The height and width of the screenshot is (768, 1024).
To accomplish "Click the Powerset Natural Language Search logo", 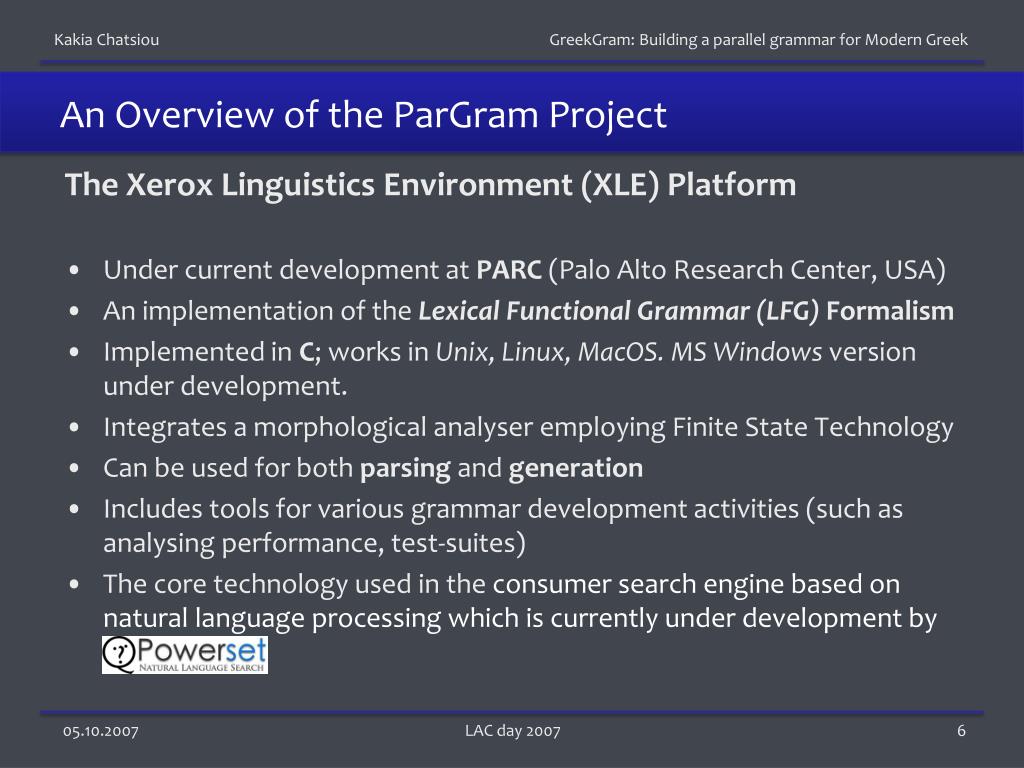I will (x=185, y=654).
